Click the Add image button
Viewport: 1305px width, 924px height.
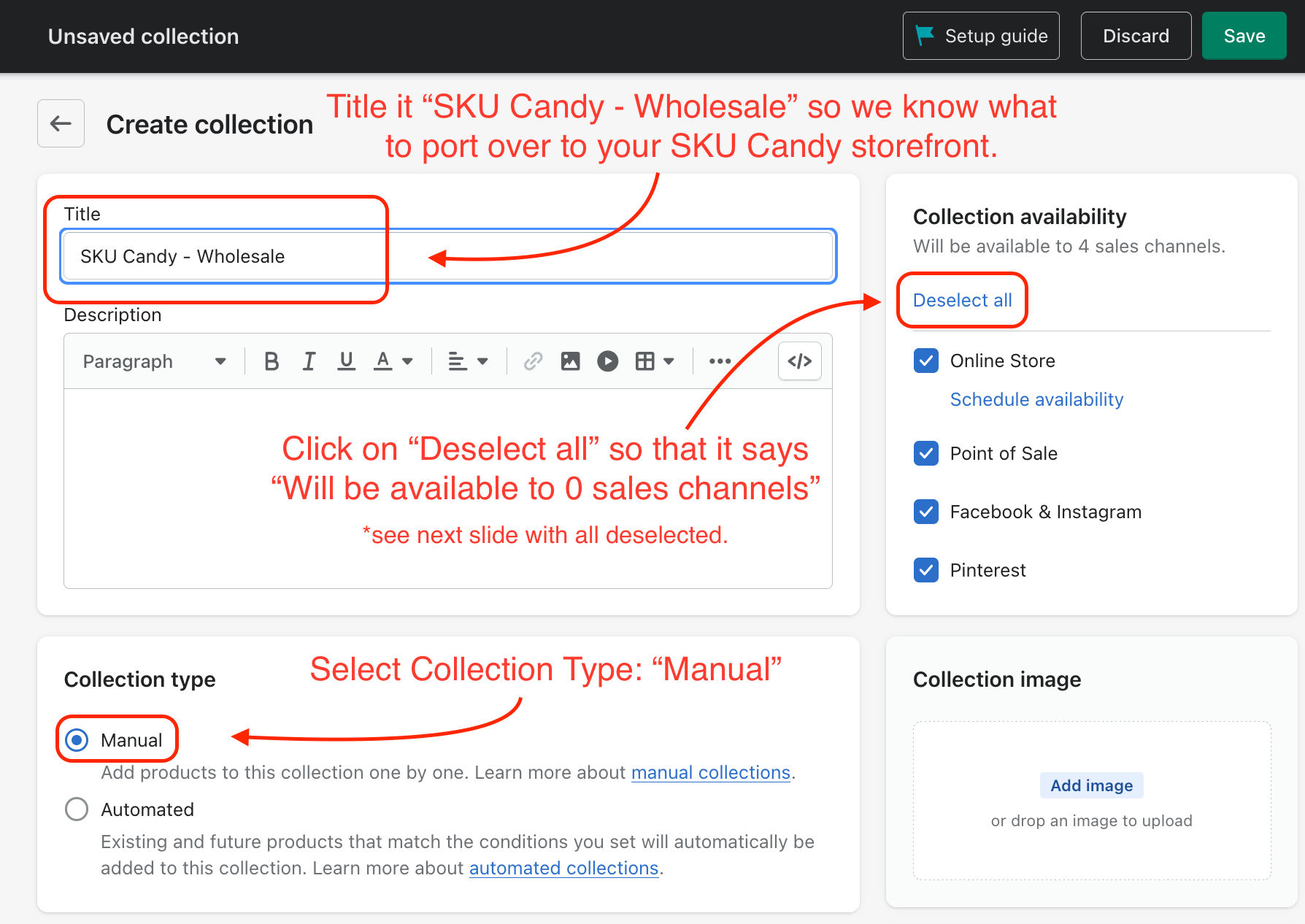pos(1091,785)
